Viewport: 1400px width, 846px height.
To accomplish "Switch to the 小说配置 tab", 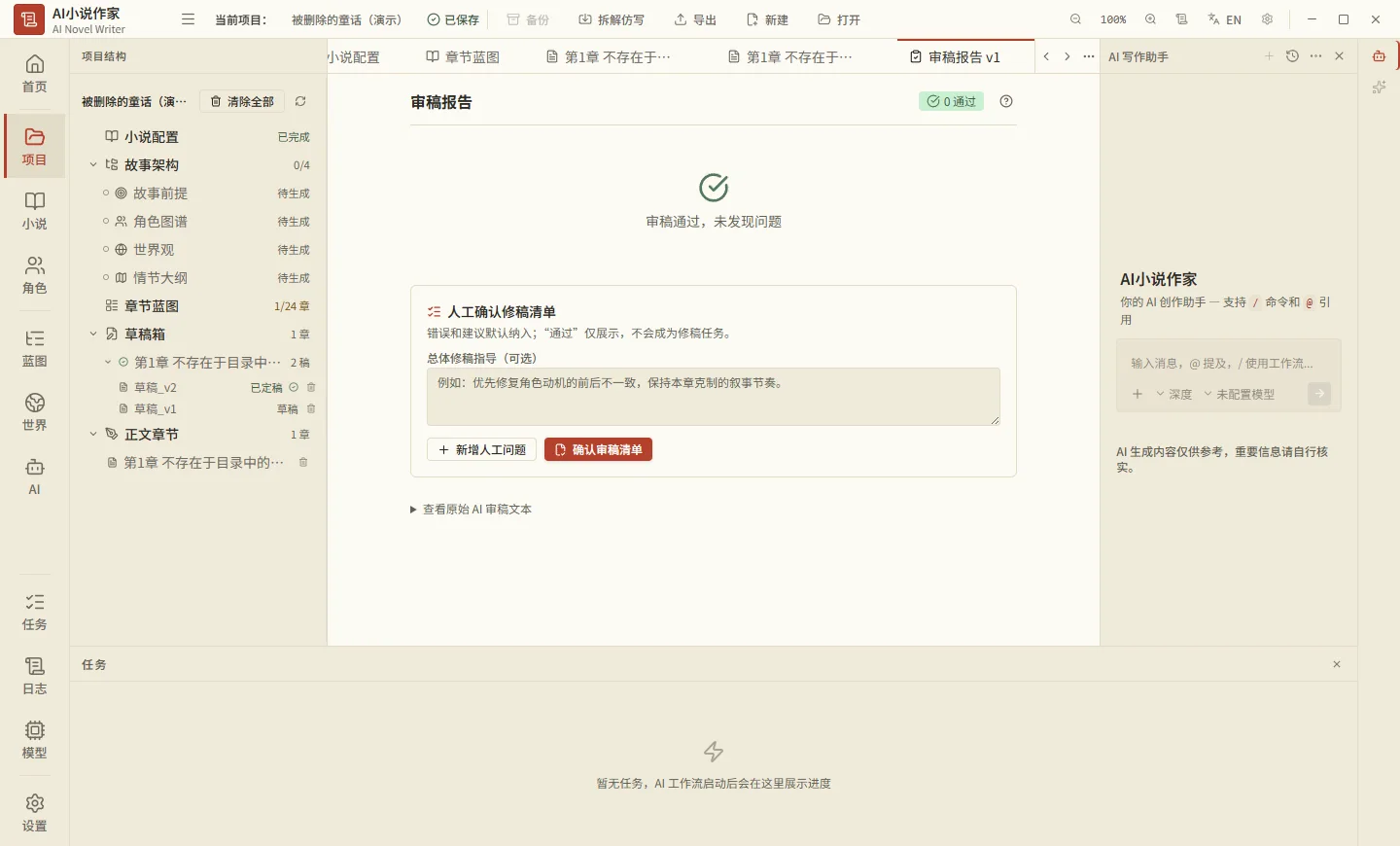I will point(354,57).
